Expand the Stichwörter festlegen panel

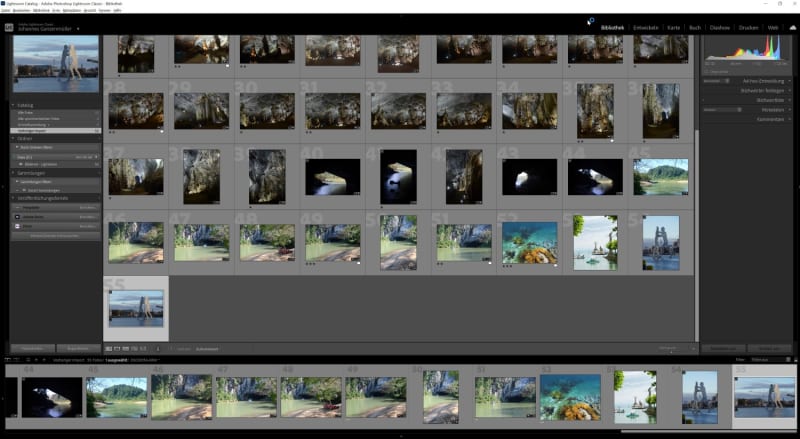(790, 90)
